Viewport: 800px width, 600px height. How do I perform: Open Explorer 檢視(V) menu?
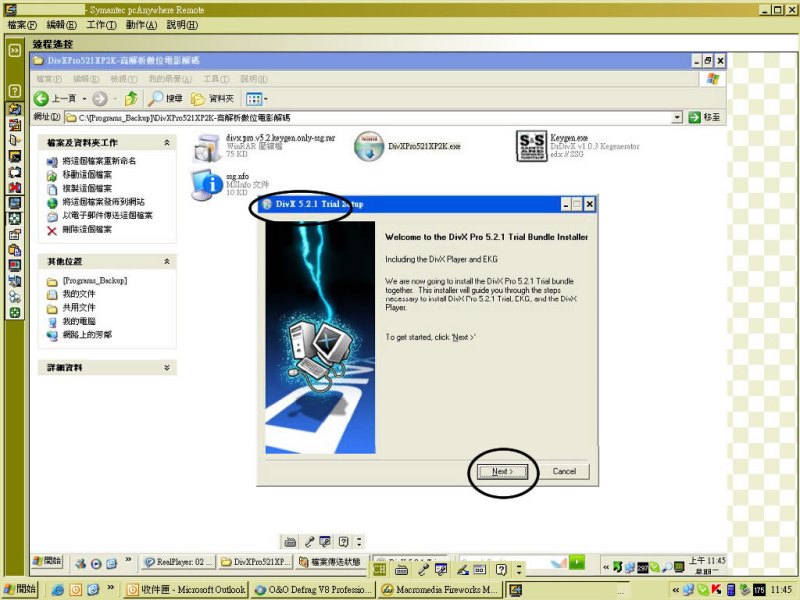(124, 79)
